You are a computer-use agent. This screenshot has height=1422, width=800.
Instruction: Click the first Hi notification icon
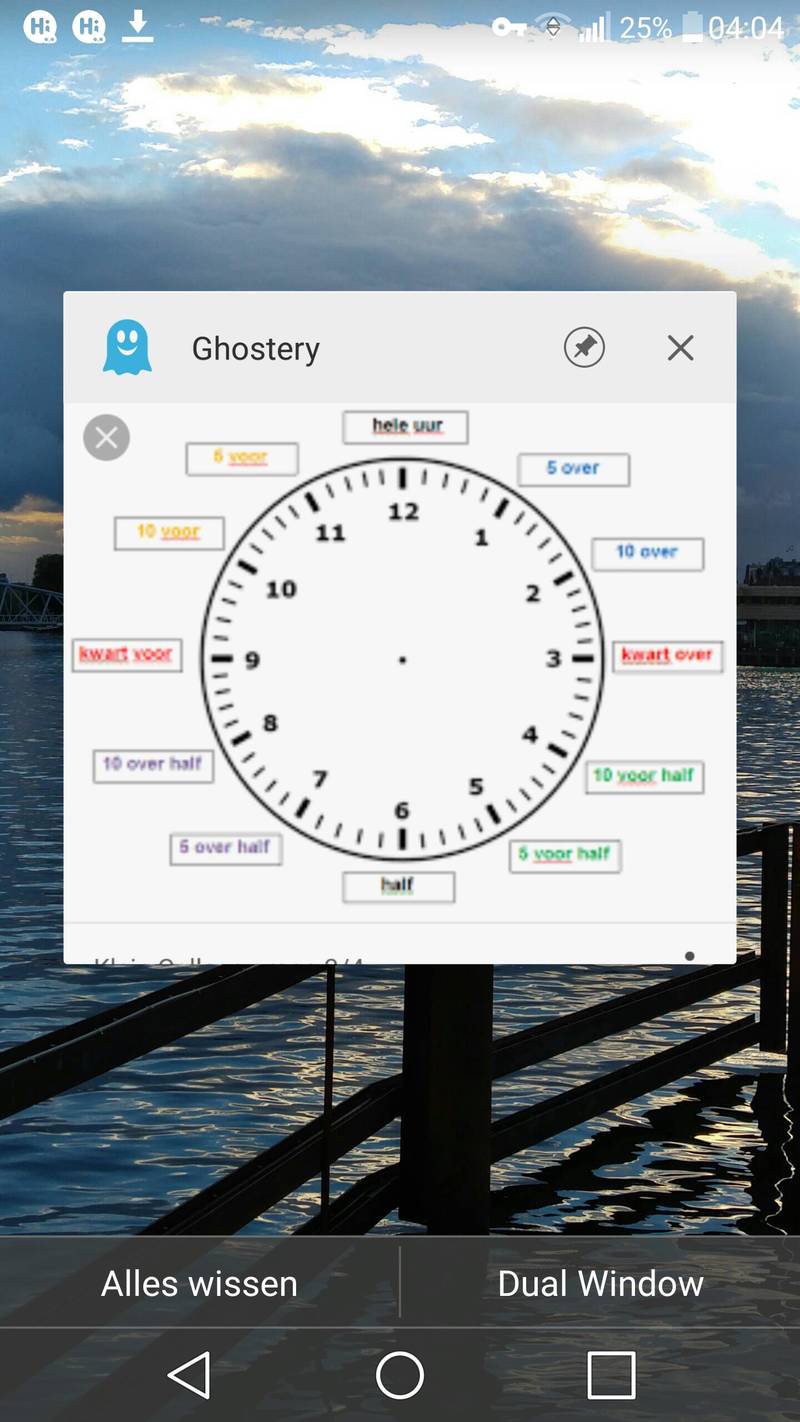click(x=38, y=27)
